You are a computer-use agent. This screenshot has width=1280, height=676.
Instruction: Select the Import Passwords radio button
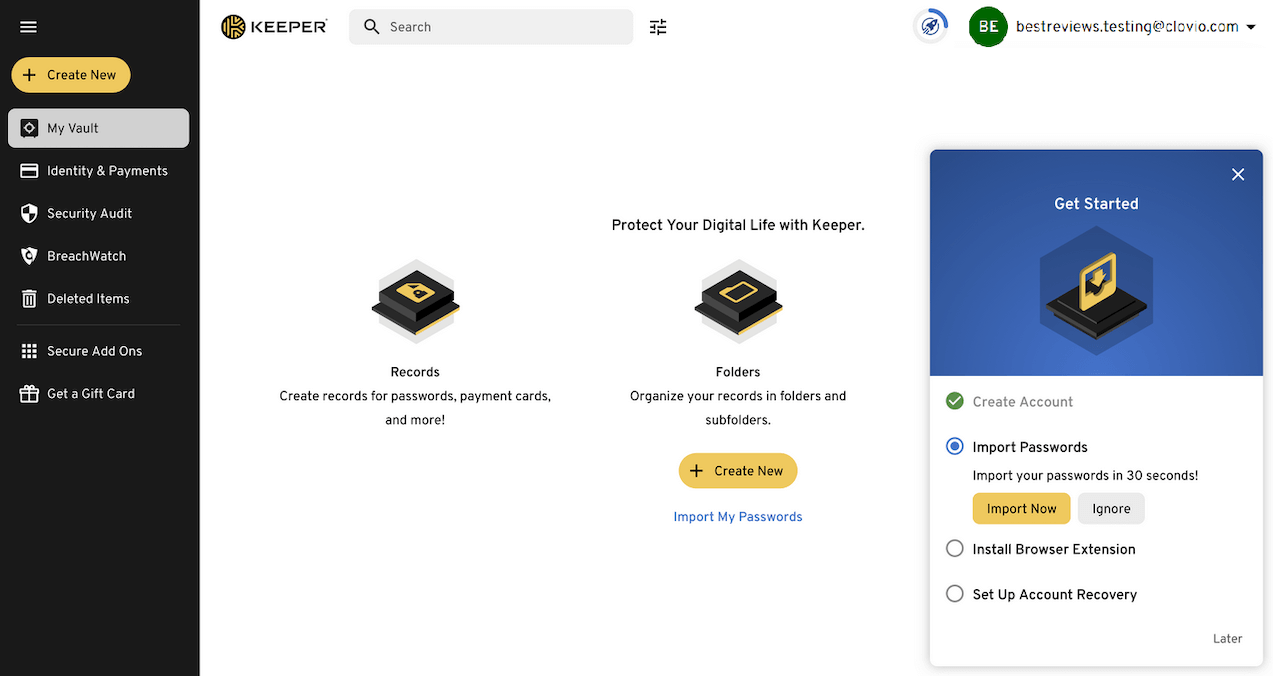coord(955,447)
